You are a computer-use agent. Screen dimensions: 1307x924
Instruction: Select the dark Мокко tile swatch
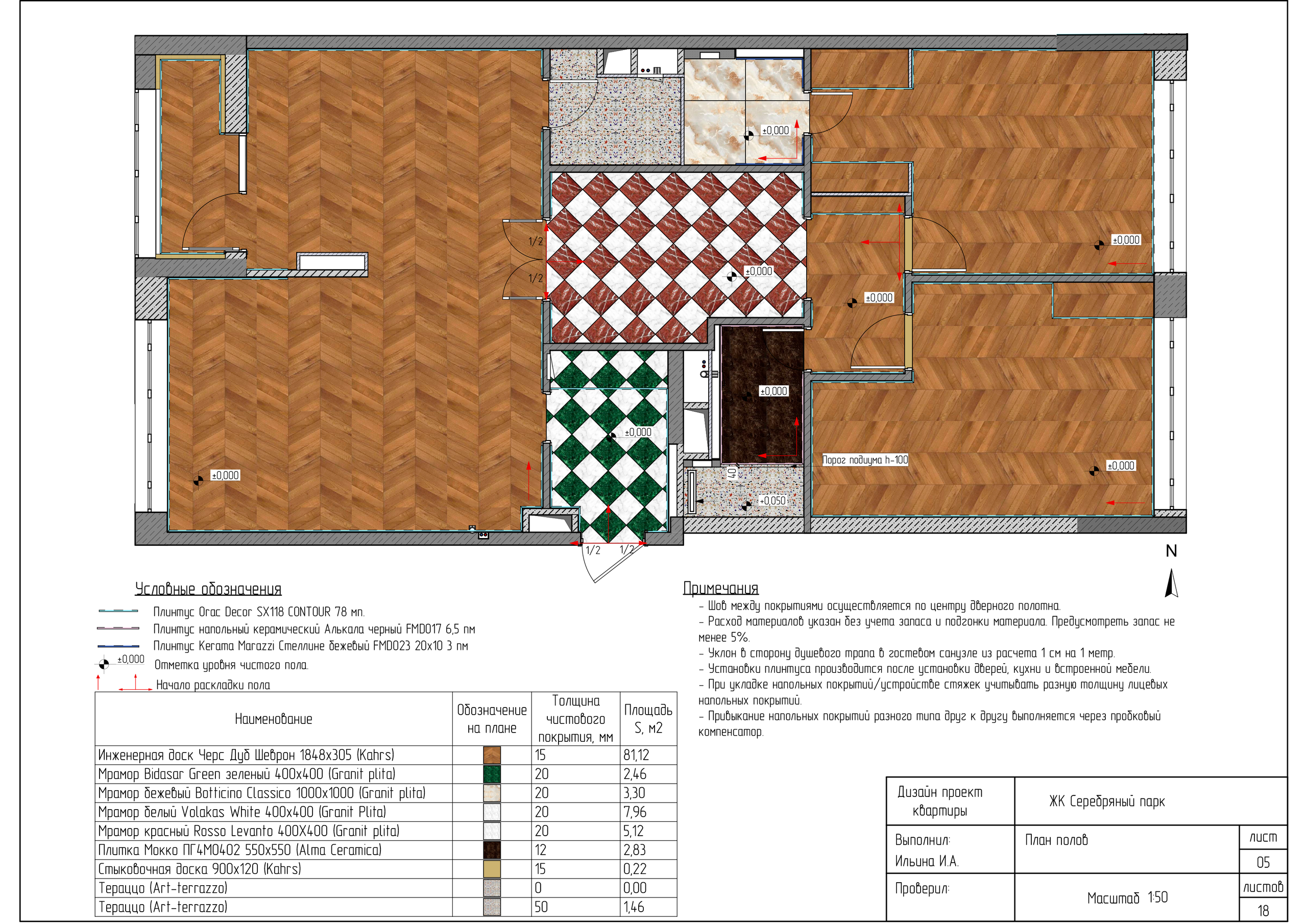pyautogui.click(x=491, y=850)
